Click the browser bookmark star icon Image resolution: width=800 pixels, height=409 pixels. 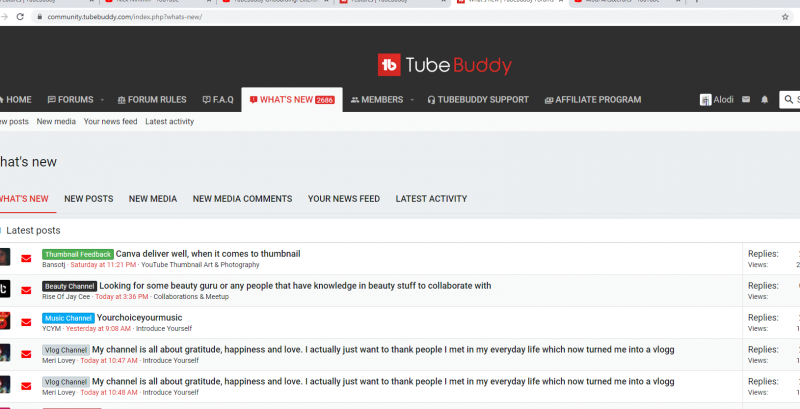pyautogui.click(x=785, y=17)
